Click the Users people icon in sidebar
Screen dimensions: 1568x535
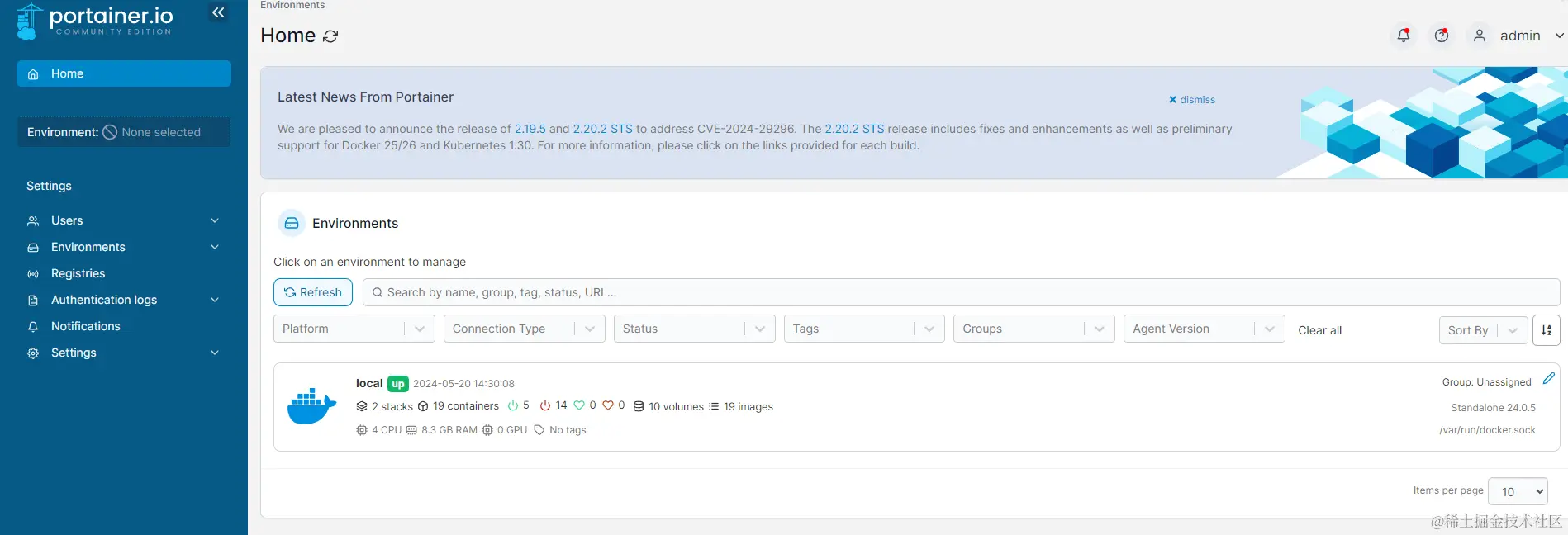[33, 221]
